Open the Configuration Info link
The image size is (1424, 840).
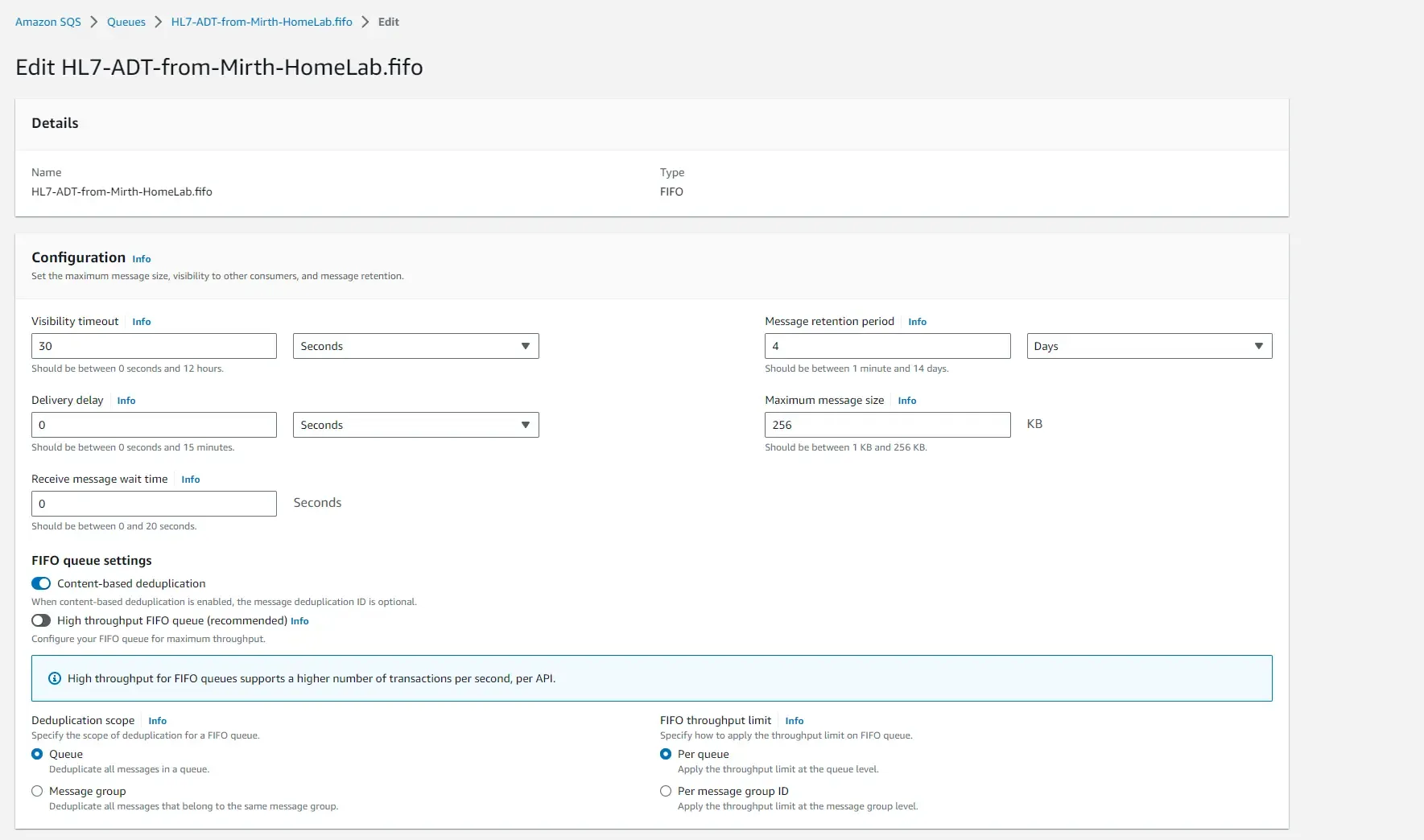141,258
